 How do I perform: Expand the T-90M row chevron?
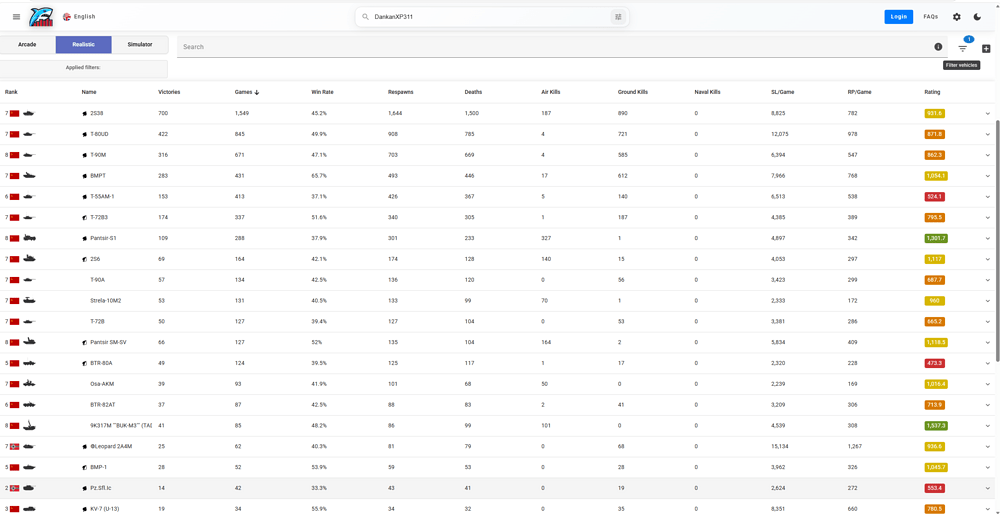point(987,155)
